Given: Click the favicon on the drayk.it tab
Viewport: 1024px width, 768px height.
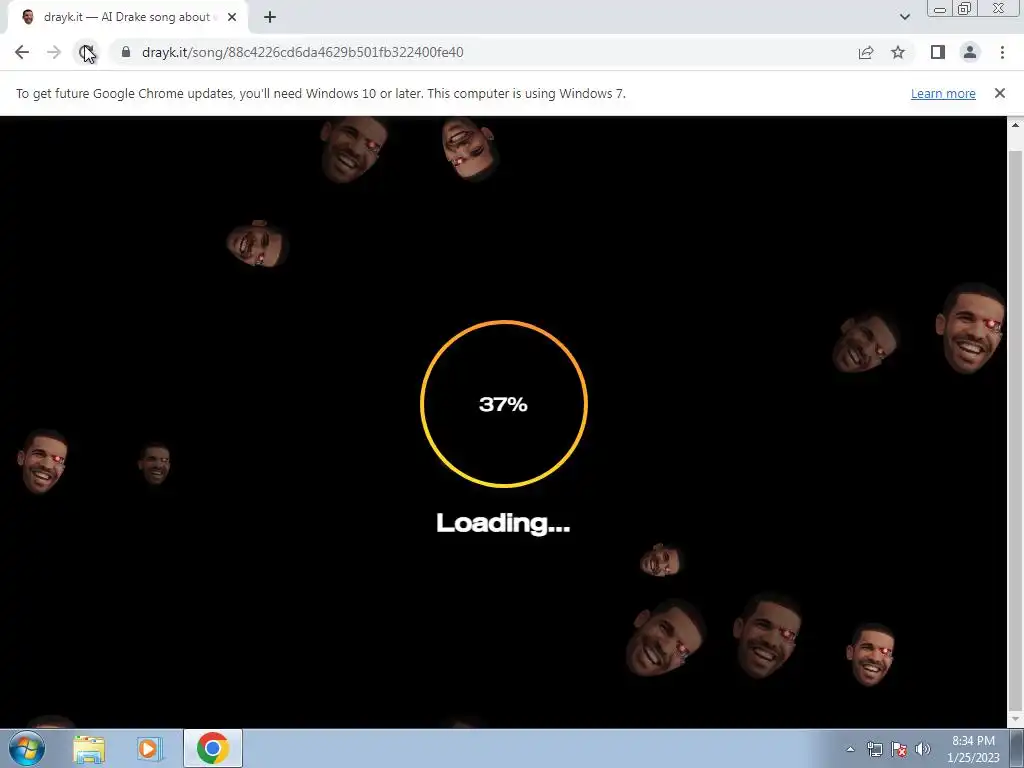Looking at the screenshot, I should tap(28, 17).
